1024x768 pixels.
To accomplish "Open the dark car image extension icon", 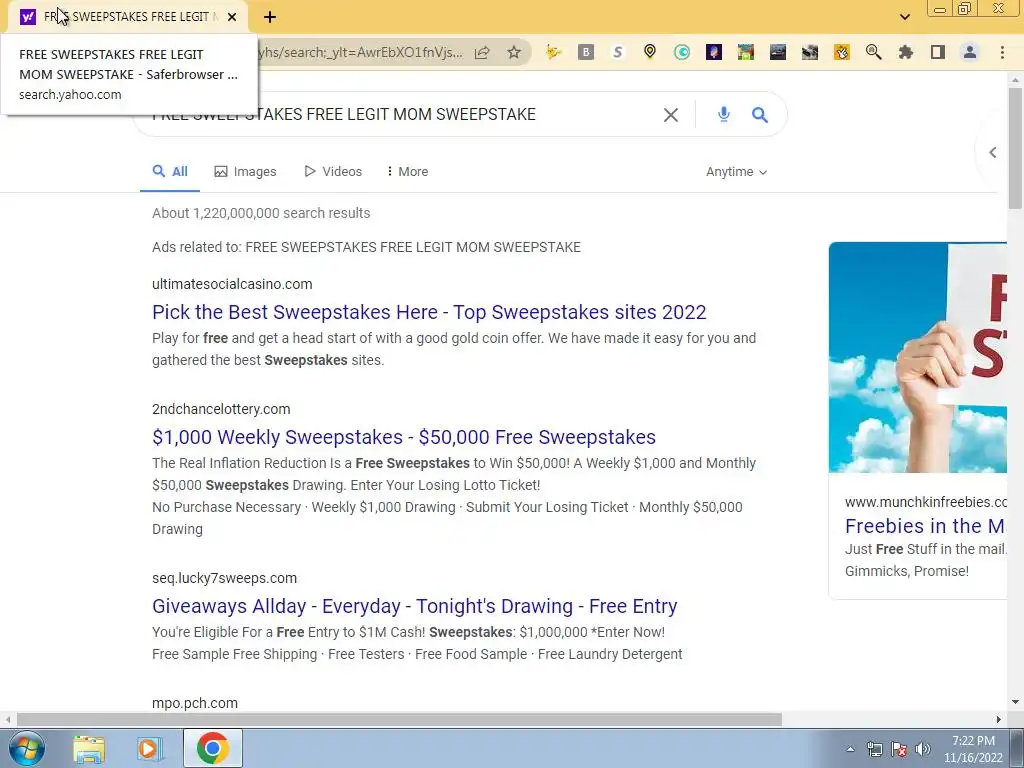I will click(x=778, y=52).
